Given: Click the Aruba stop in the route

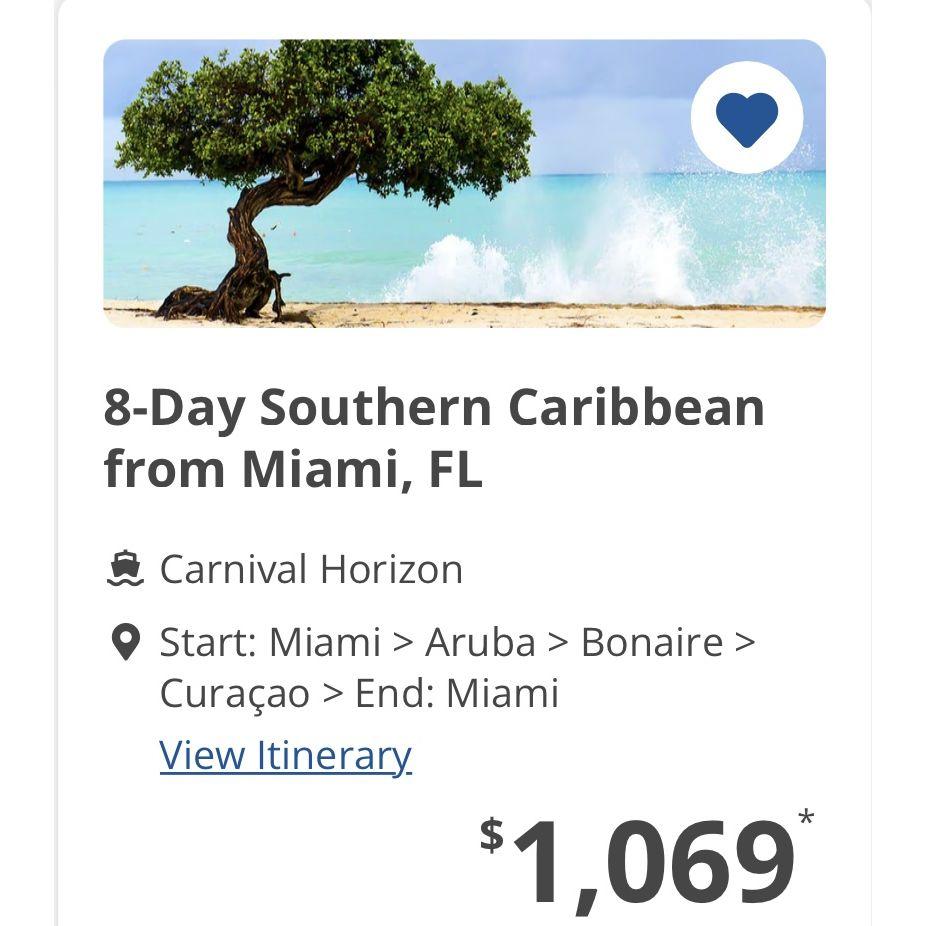Looking at the screenshot, I should (480, 642).
